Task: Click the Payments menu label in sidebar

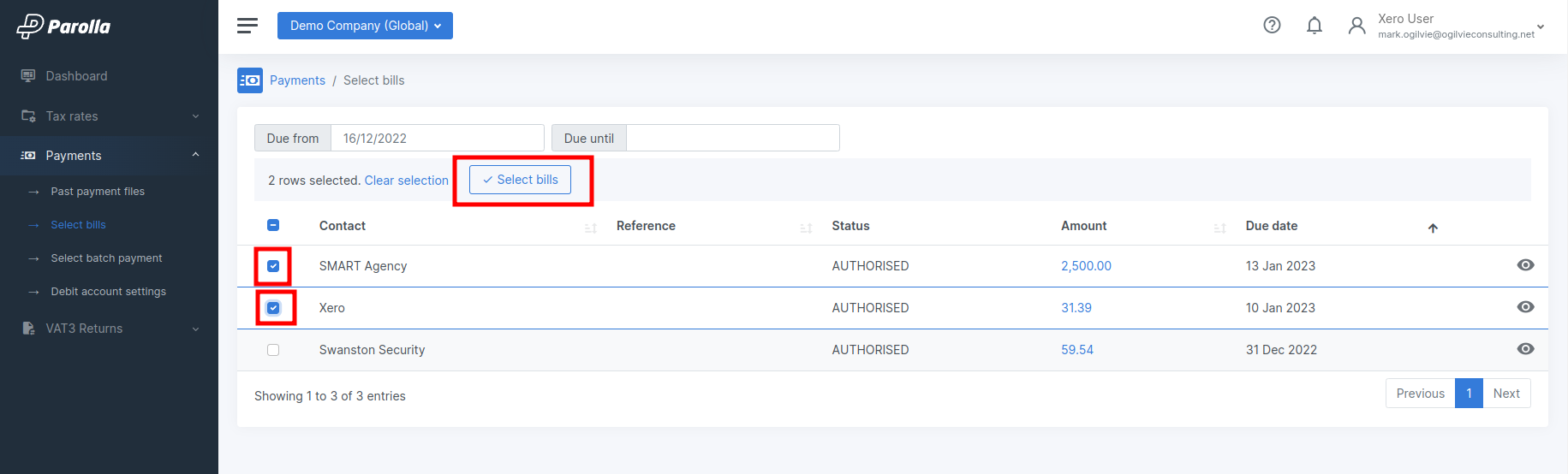Action: coord(74,156)
